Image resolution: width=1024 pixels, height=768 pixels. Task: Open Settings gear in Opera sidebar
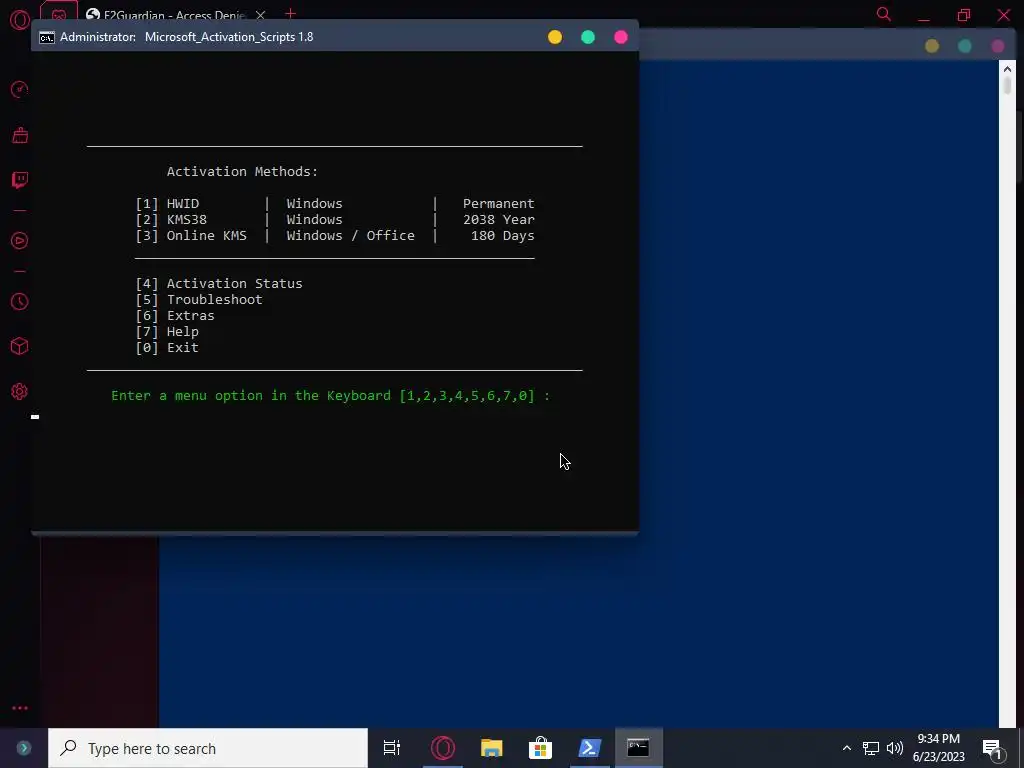[20, 391]
